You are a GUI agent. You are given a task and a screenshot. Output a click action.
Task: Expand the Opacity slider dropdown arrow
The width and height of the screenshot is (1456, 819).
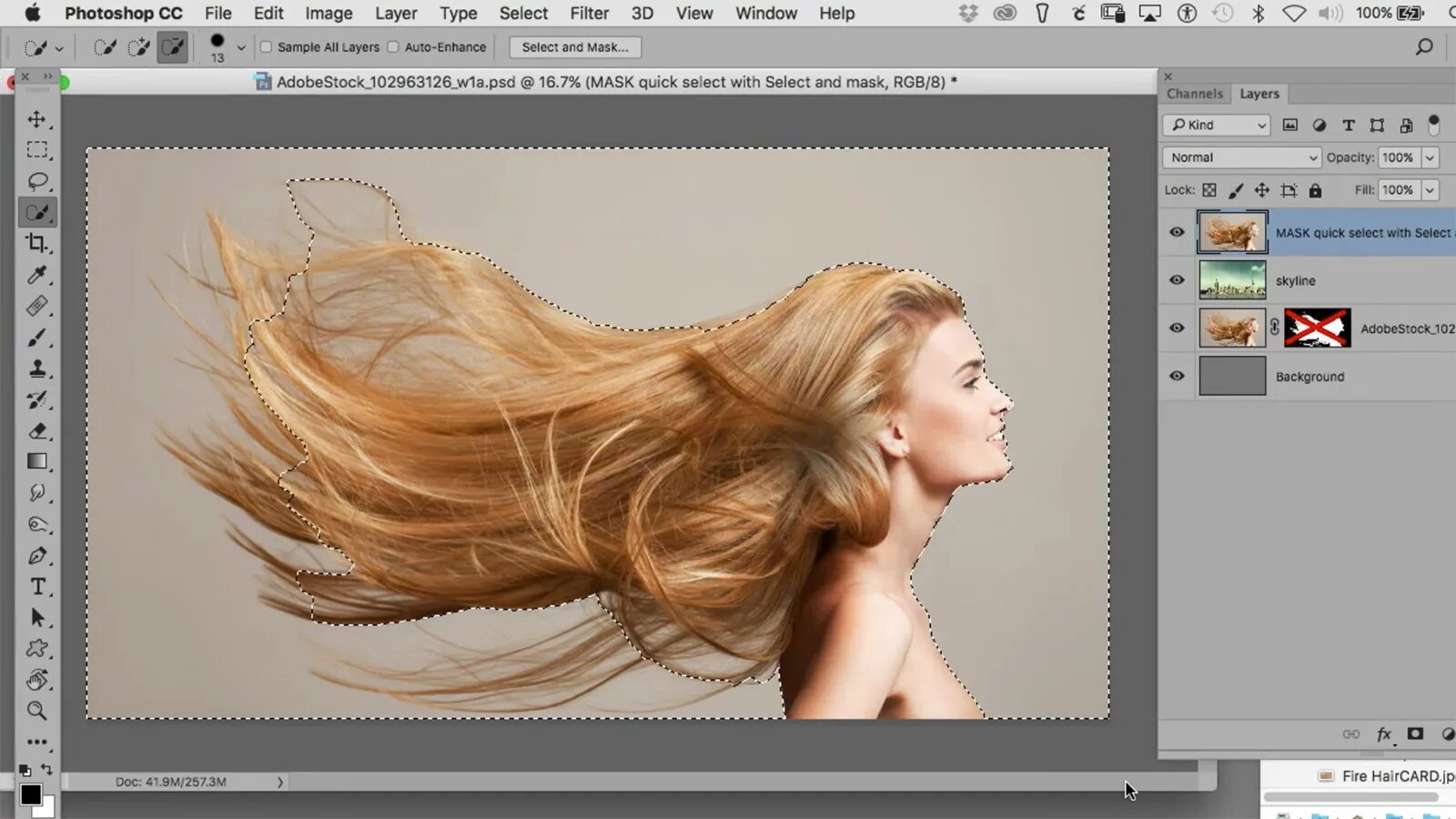tap(1430, 157)
